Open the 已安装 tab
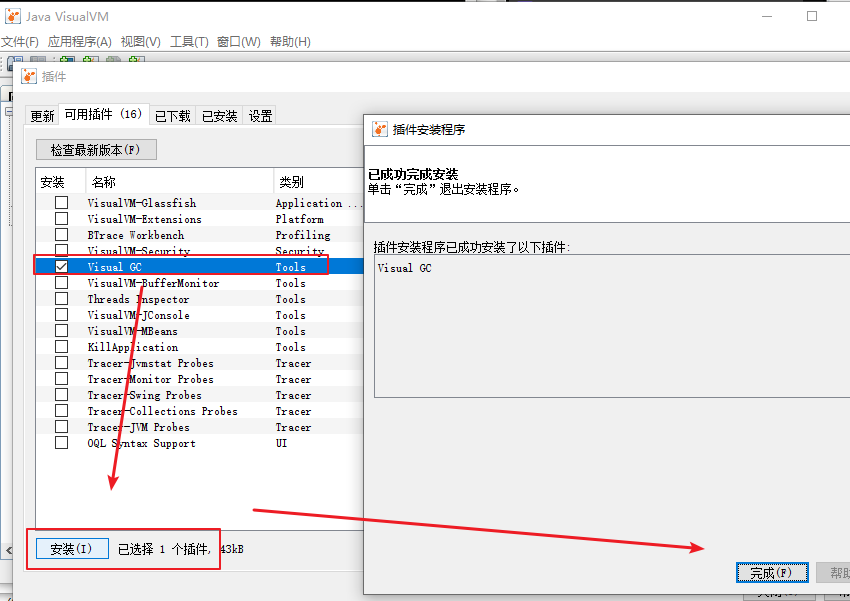 click(220, 115)
